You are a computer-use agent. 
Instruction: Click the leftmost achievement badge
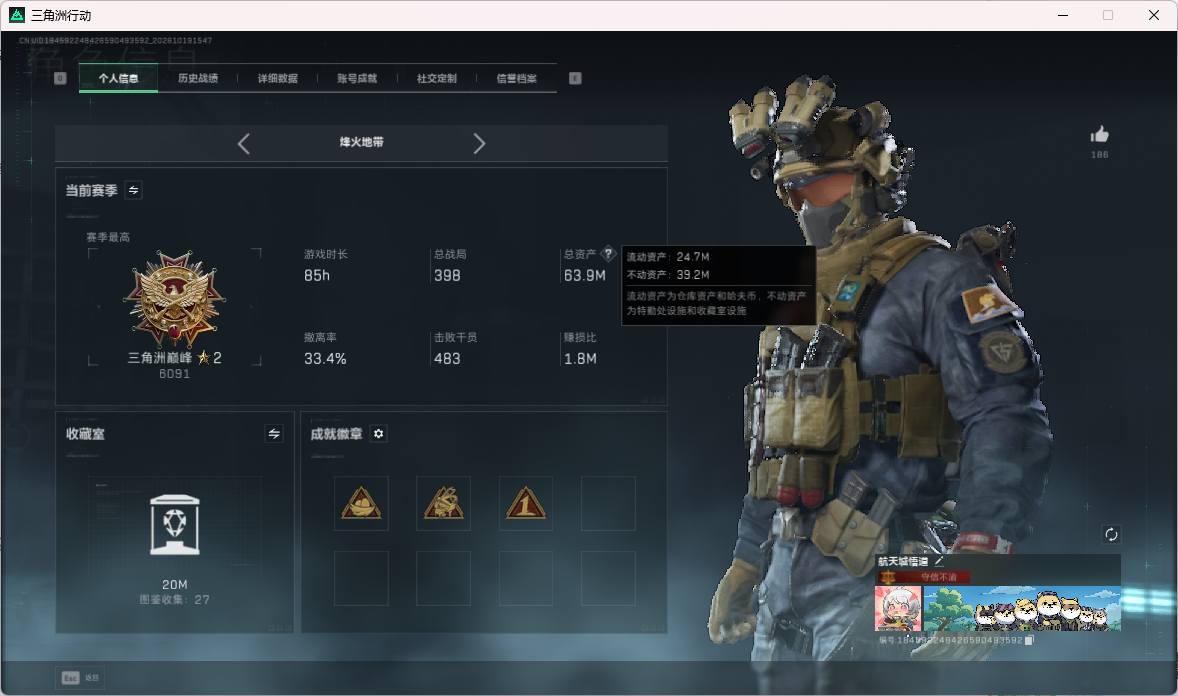click(x=361, y=504)
